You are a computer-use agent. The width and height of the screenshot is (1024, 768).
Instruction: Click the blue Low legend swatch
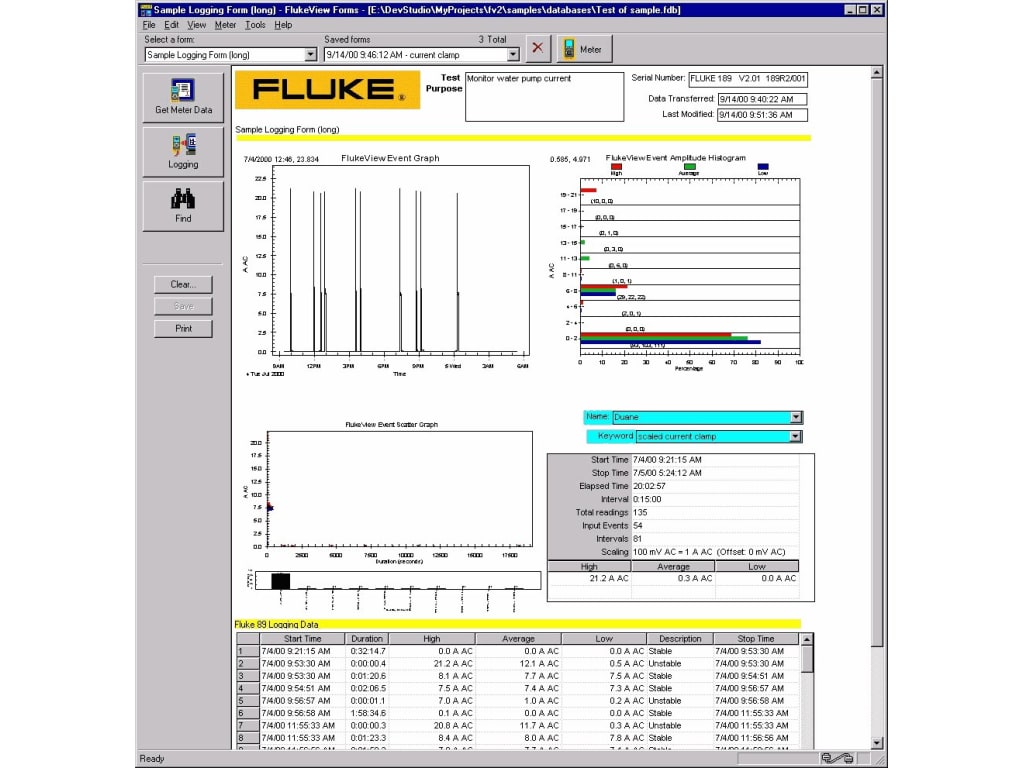click(x=763, y=167)
